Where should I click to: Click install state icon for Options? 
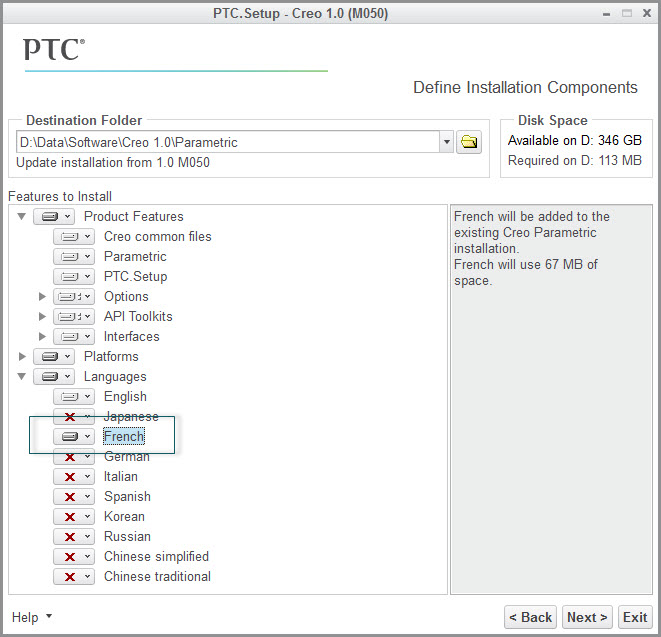pyautogui.click(x=70, y=296)
